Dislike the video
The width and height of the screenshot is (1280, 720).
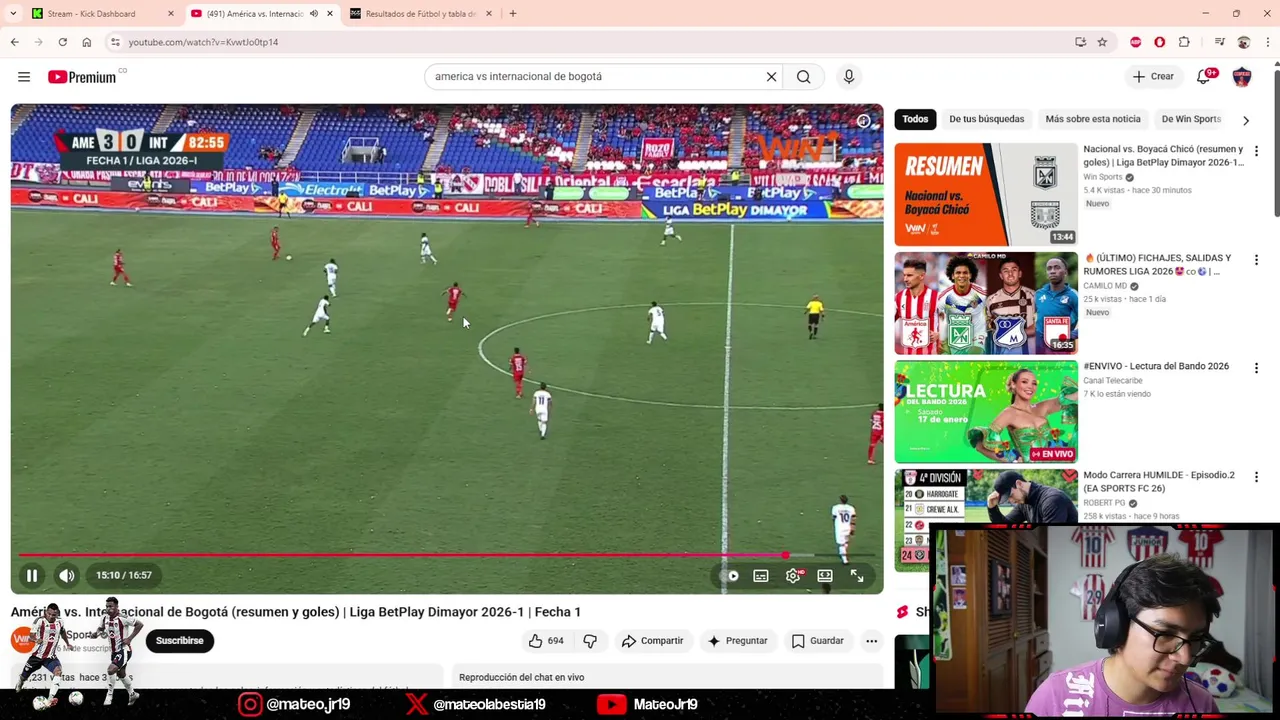(x=590, y=641)
